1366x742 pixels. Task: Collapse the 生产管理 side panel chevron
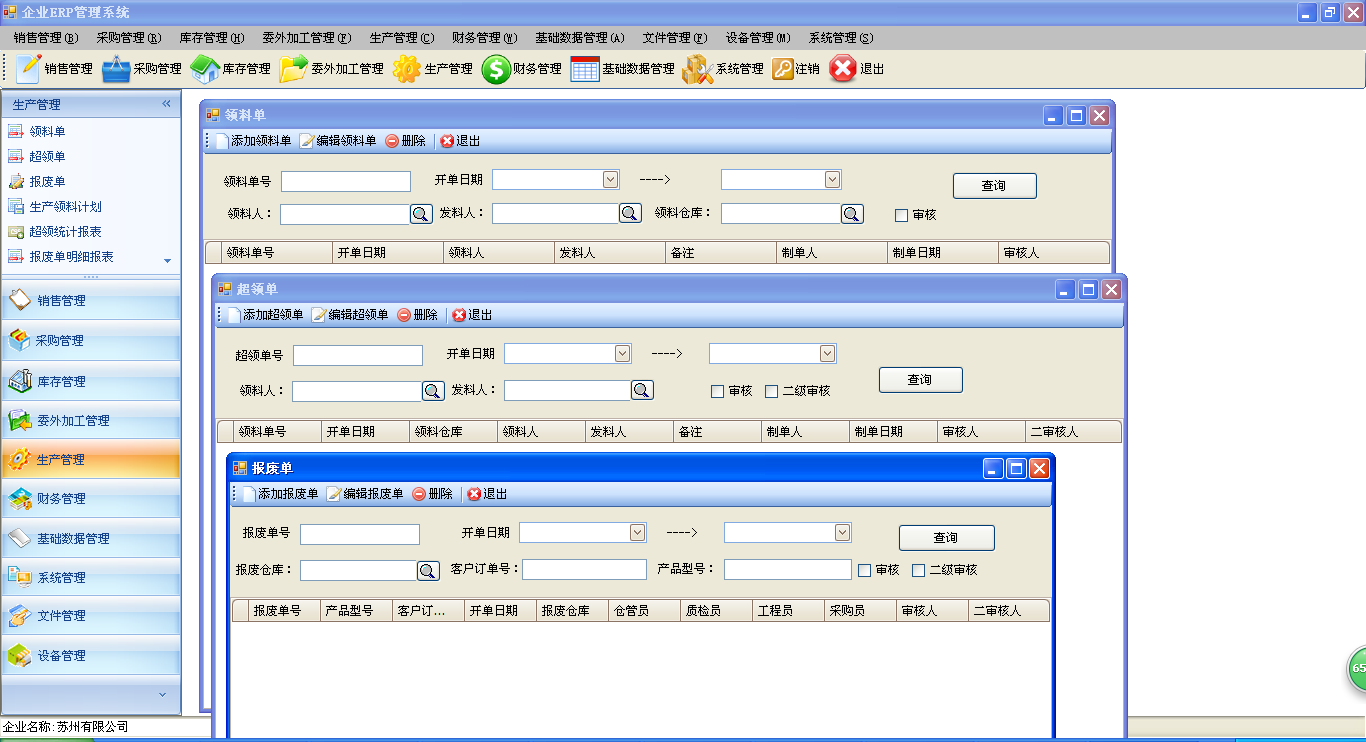point(166,104)
